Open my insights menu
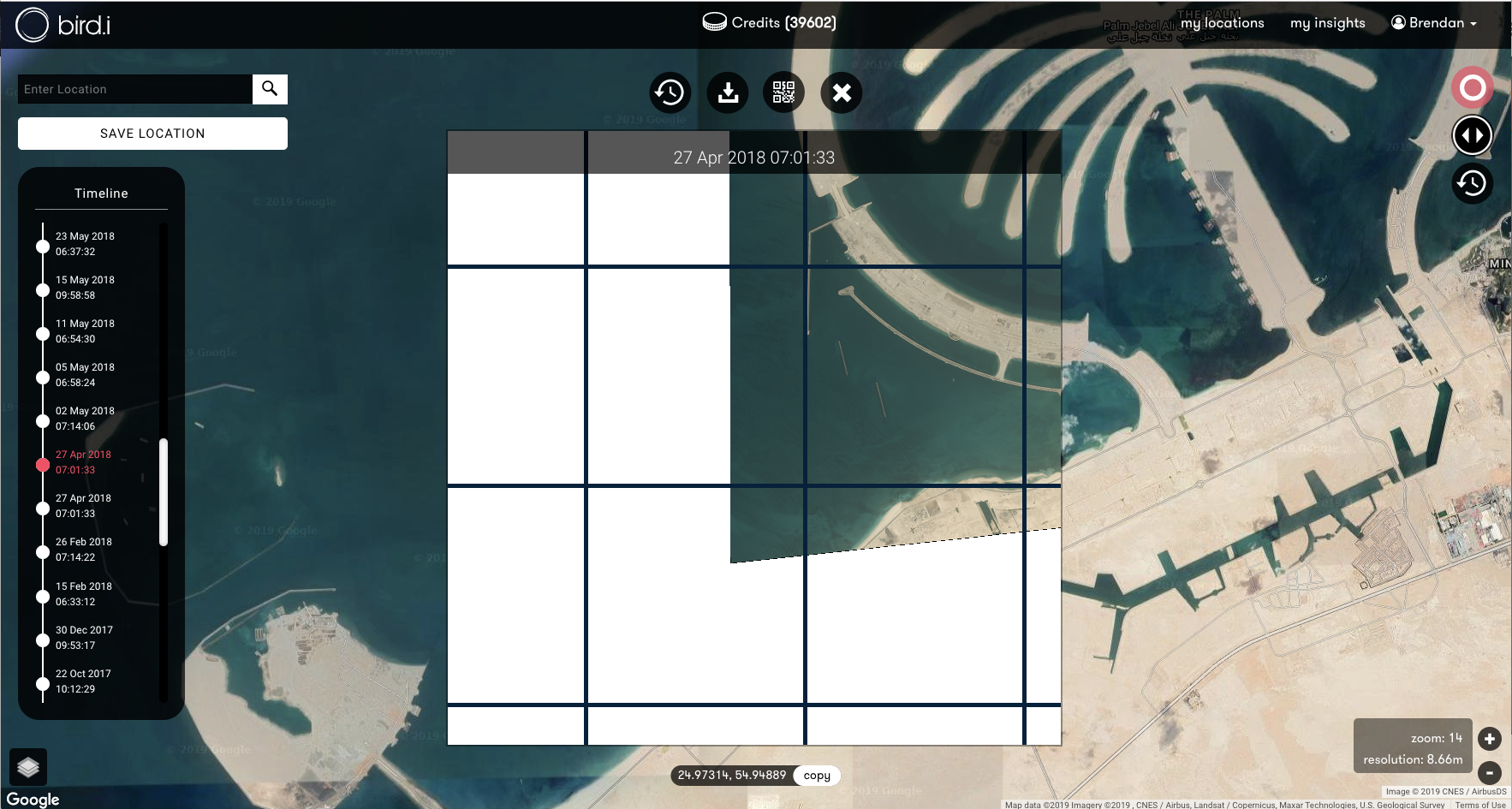Screen dimensions: 1512x809 (x=1327, y=23)
